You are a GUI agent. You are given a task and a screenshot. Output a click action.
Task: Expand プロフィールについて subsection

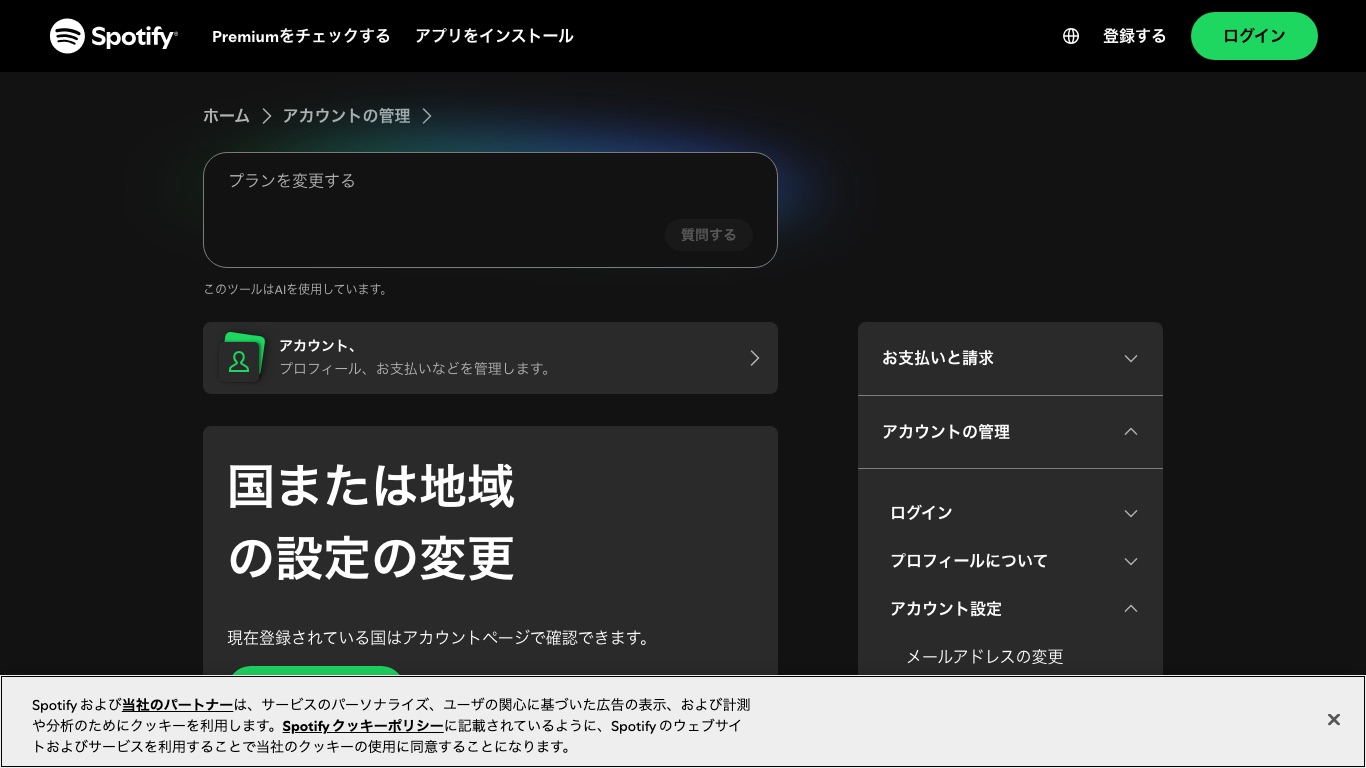point(1014,561)
